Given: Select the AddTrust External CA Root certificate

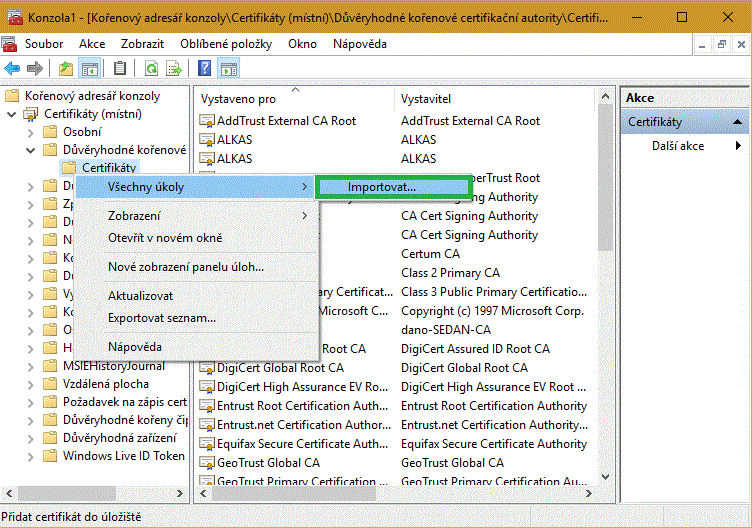Looking at the screenshot, I should (286, 121).
